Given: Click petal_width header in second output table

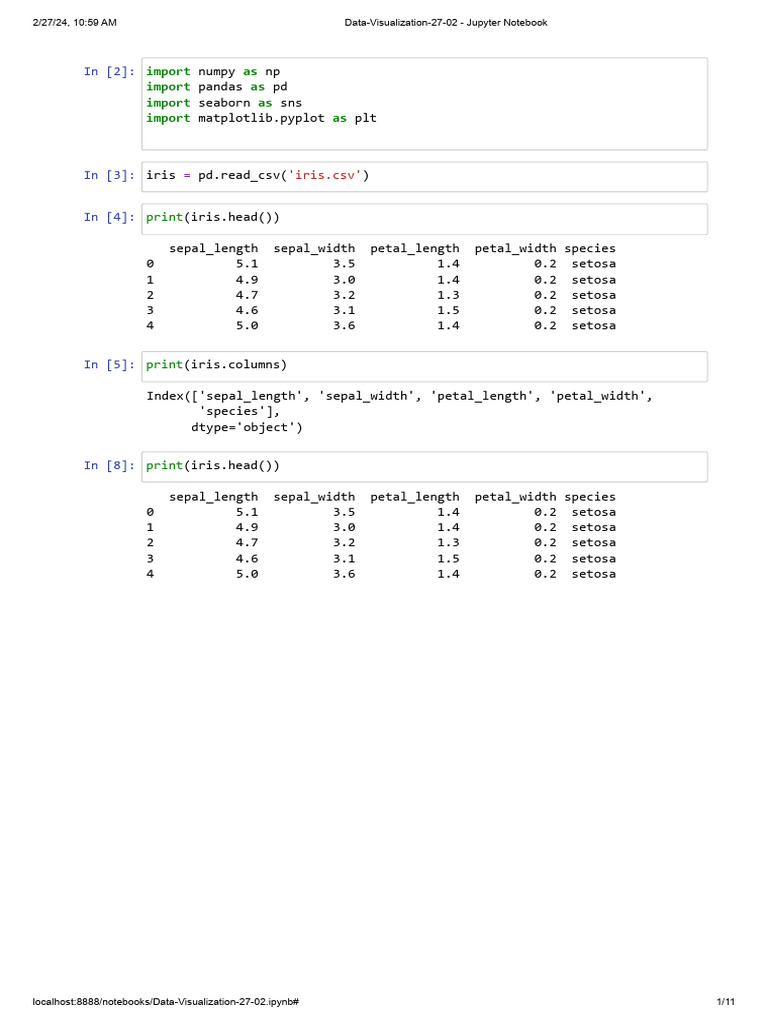Looking at the screenshot, I should pyautogui.click(x=515, y=497).
